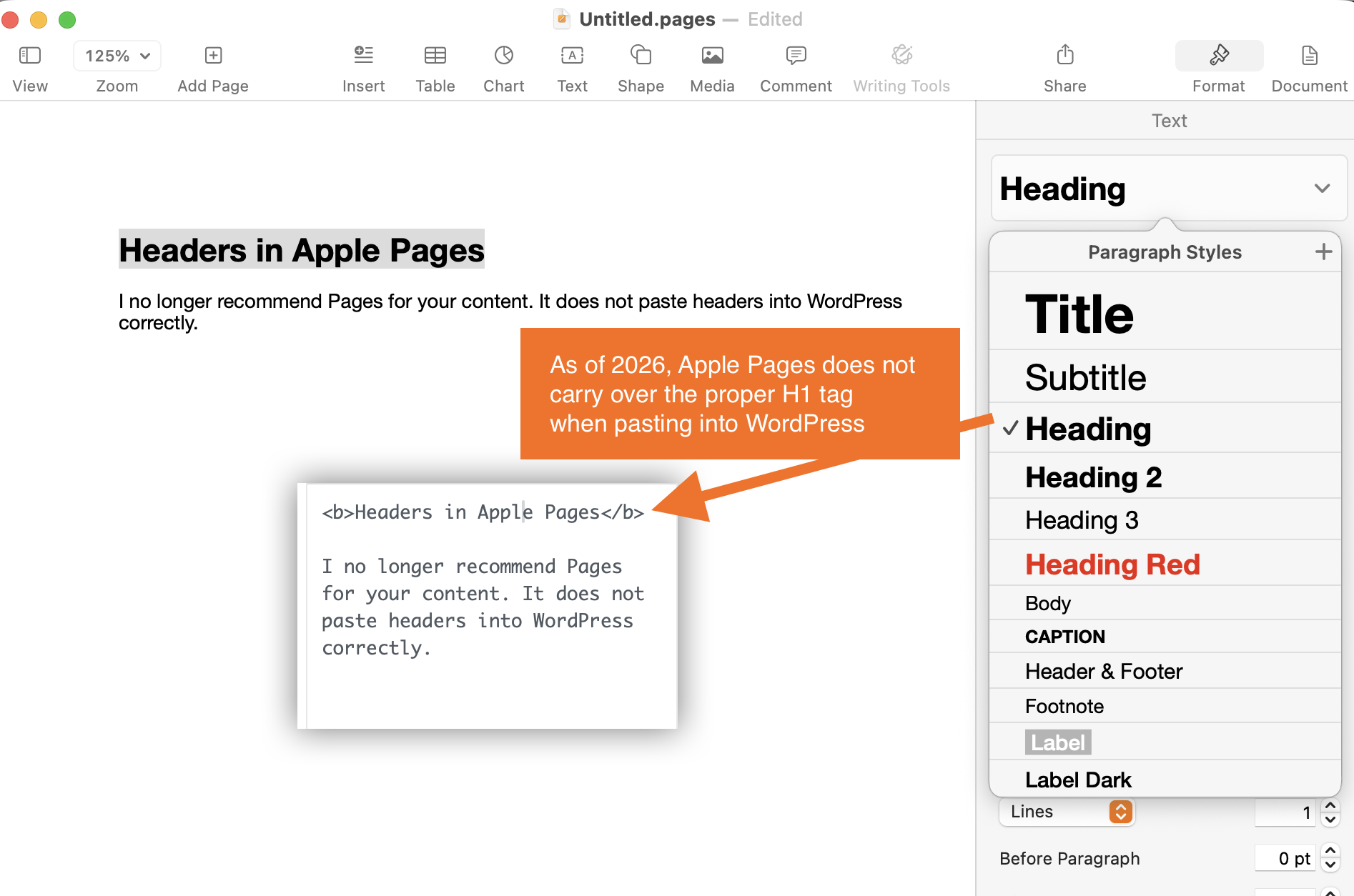Open the Lines spacing dropdown
This screenshot has width=1354, height=896.
pos(1067,812)
